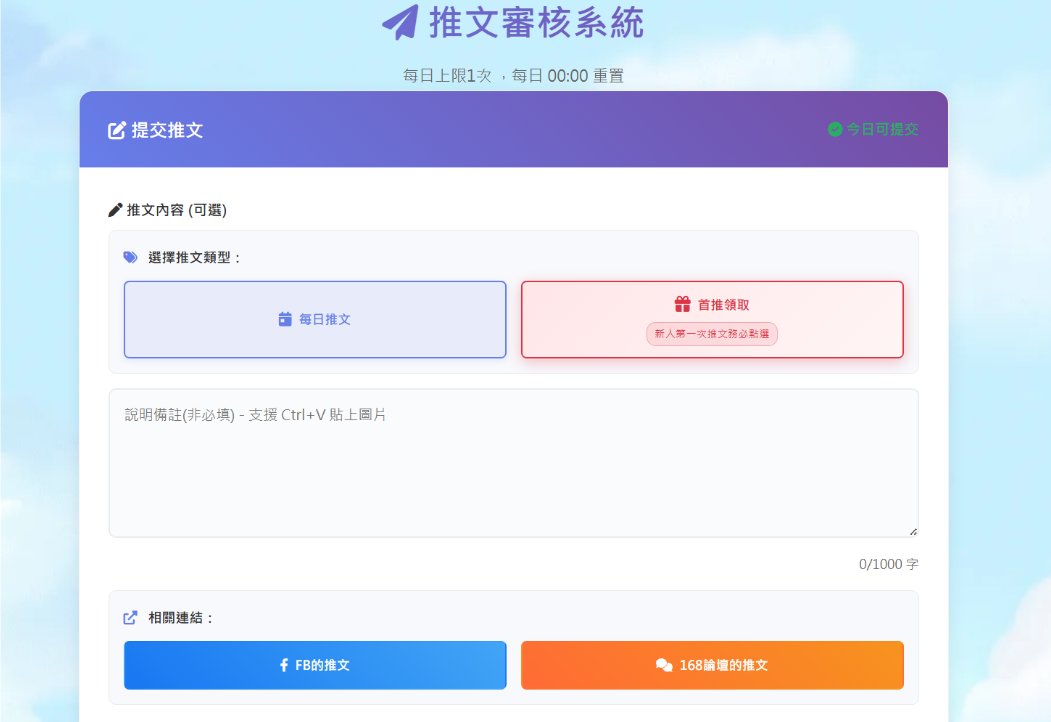Viewport: 1051px width, 722px height.
Task: Click the calendar icon in 每日推文
Action: [x=285, y=319]
